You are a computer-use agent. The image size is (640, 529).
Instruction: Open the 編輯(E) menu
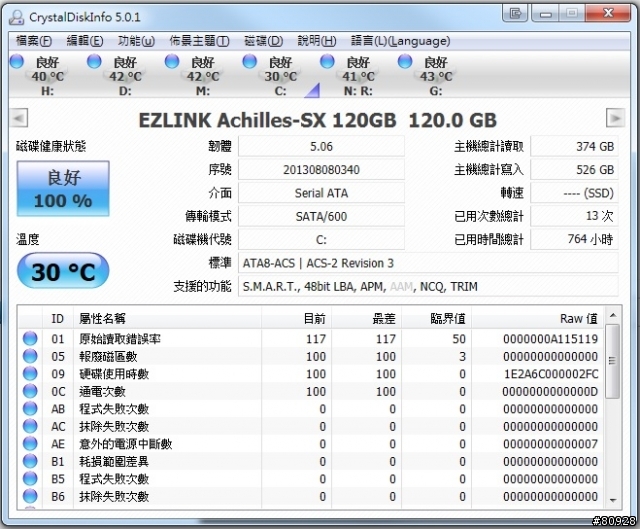tap(84, 41)
